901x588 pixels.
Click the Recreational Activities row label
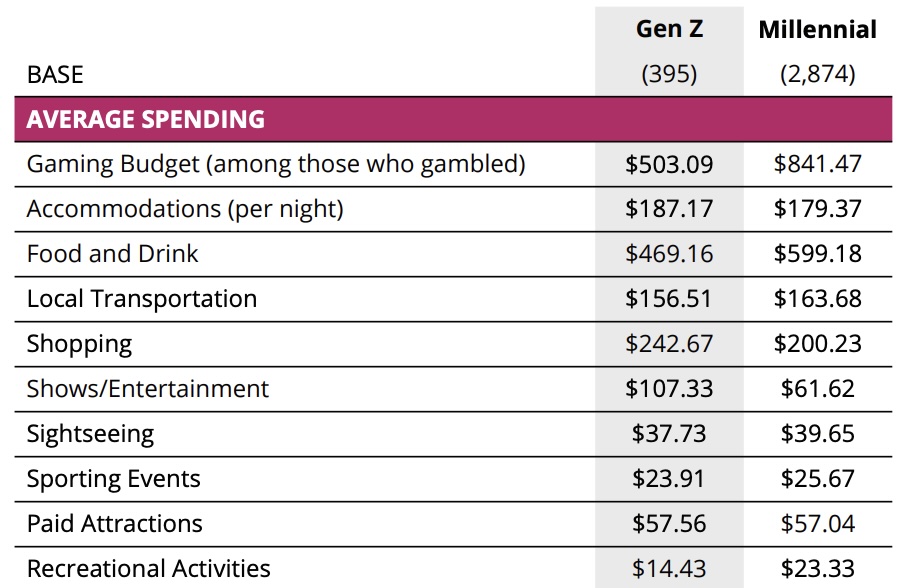click(x=149, y=569)
